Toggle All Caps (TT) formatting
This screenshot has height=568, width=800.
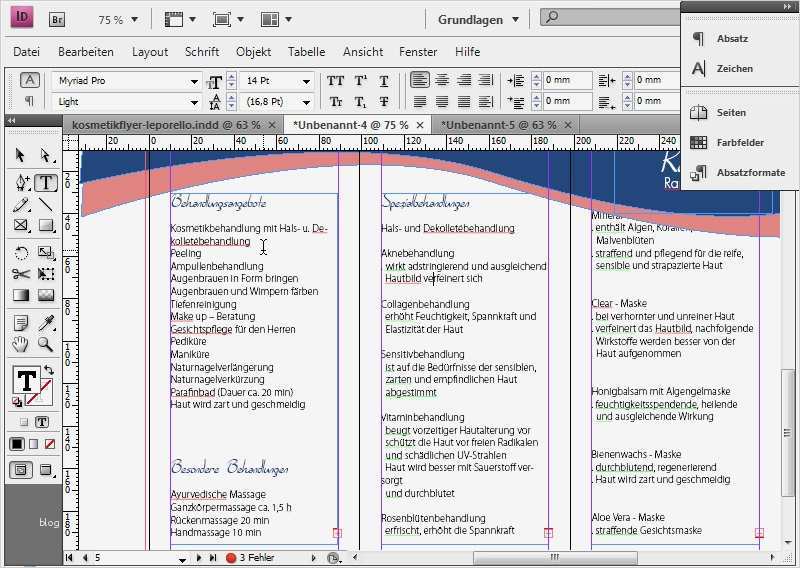(x=335, y=81)
